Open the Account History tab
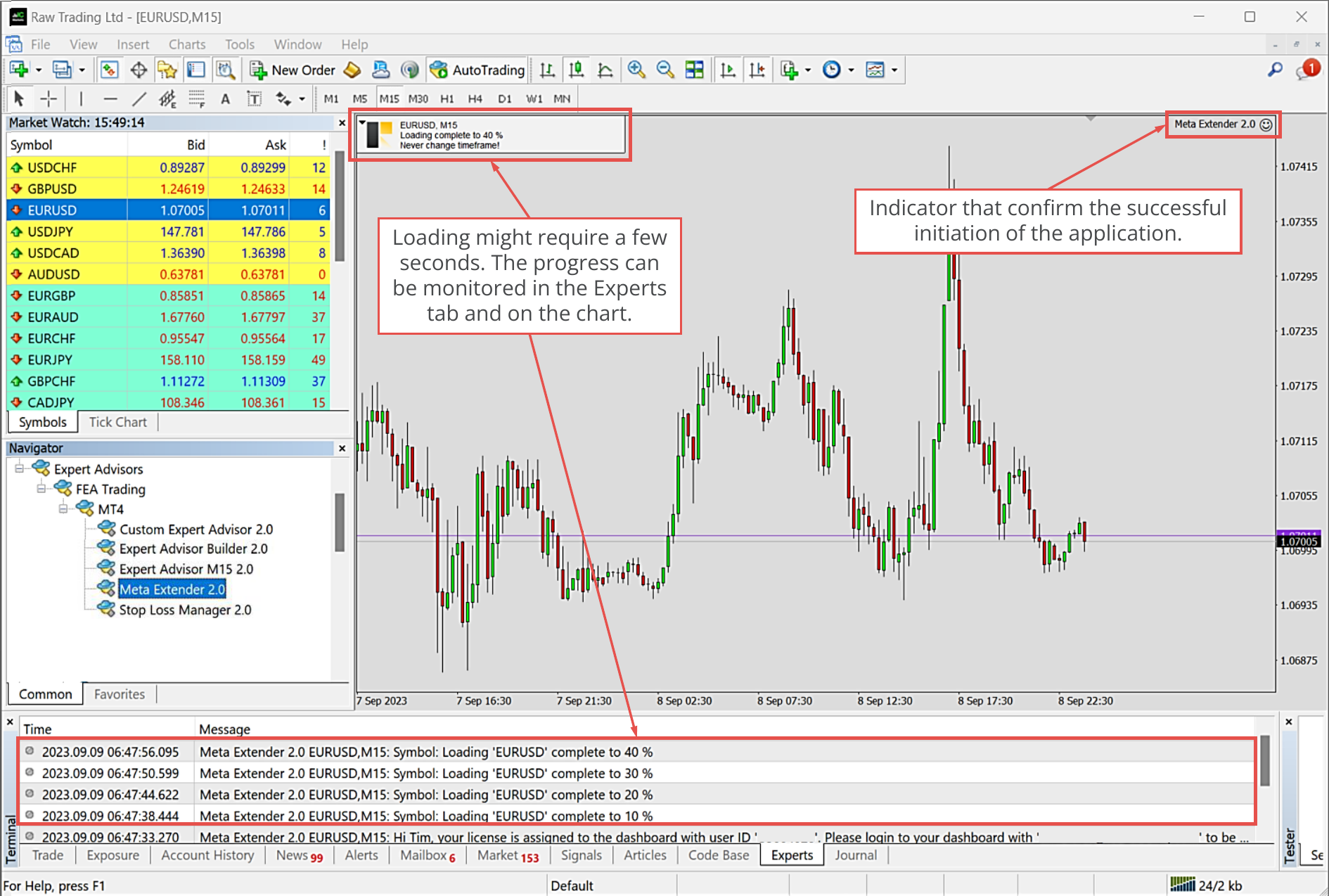The image size is (1329, 896). [207, 855]
